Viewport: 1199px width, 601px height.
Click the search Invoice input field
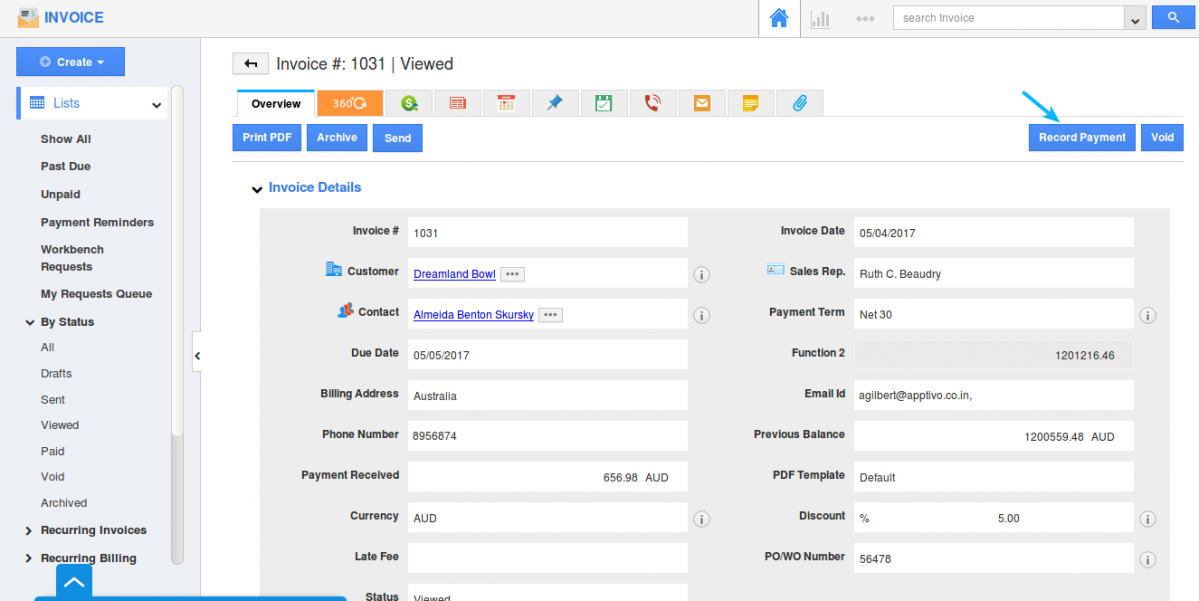1008,18
